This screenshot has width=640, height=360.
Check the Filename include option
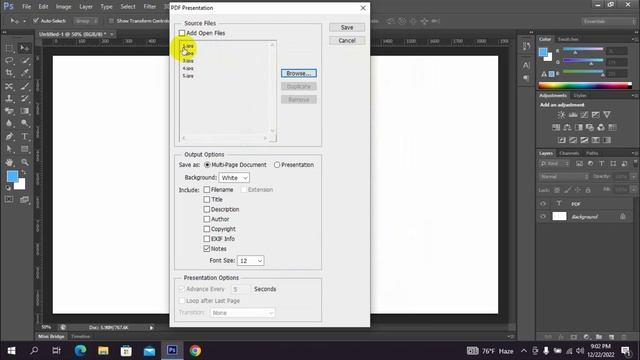click(207, 190)
